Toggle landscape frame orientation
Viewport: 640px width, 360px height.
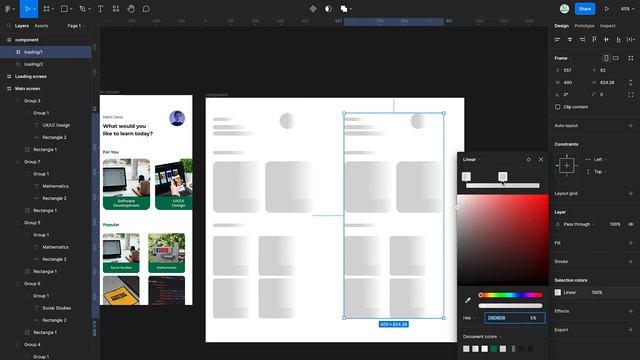click(616, 58)
